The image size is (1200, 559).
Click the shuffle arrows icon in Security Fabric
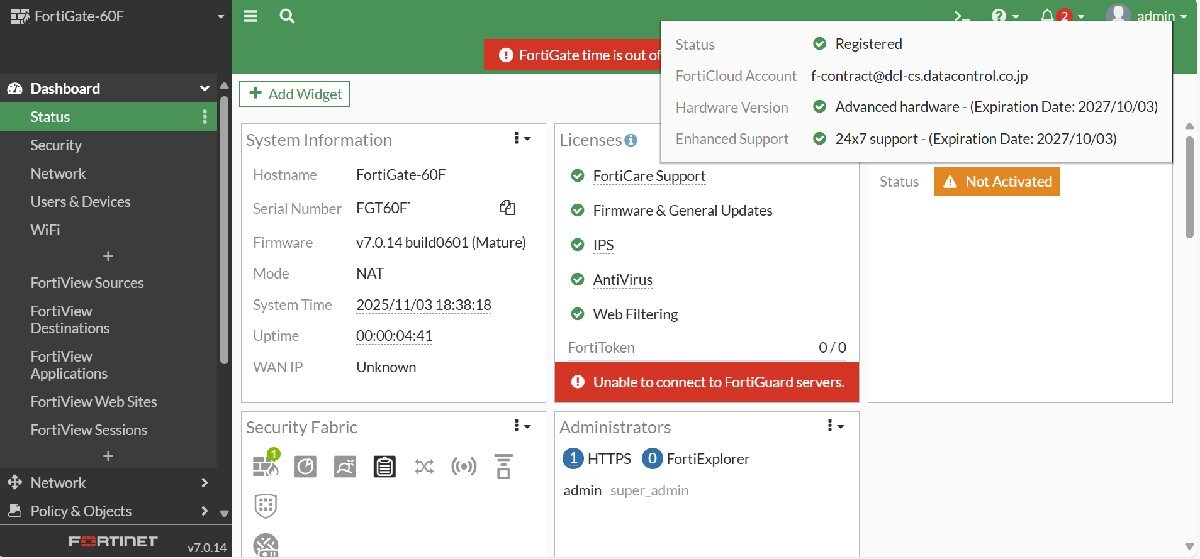[424, 466]
